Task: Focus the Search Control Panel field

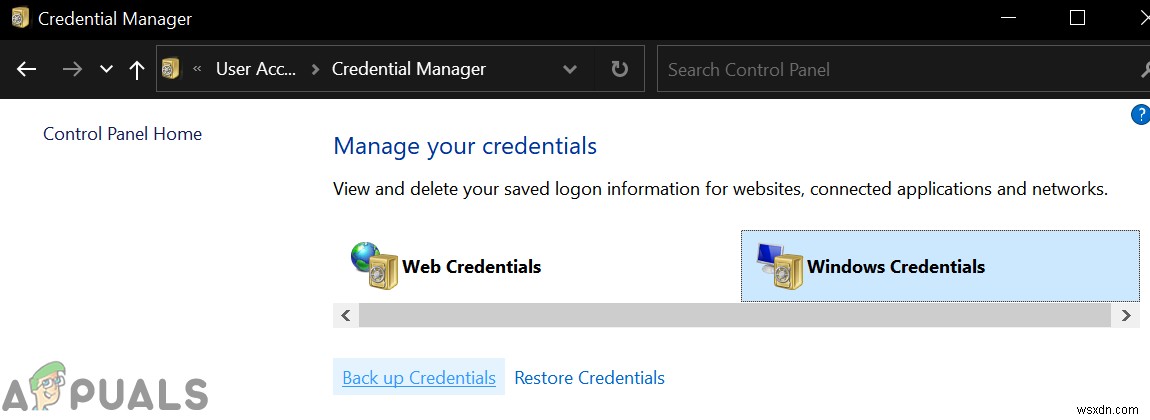Action: [890, 69]
